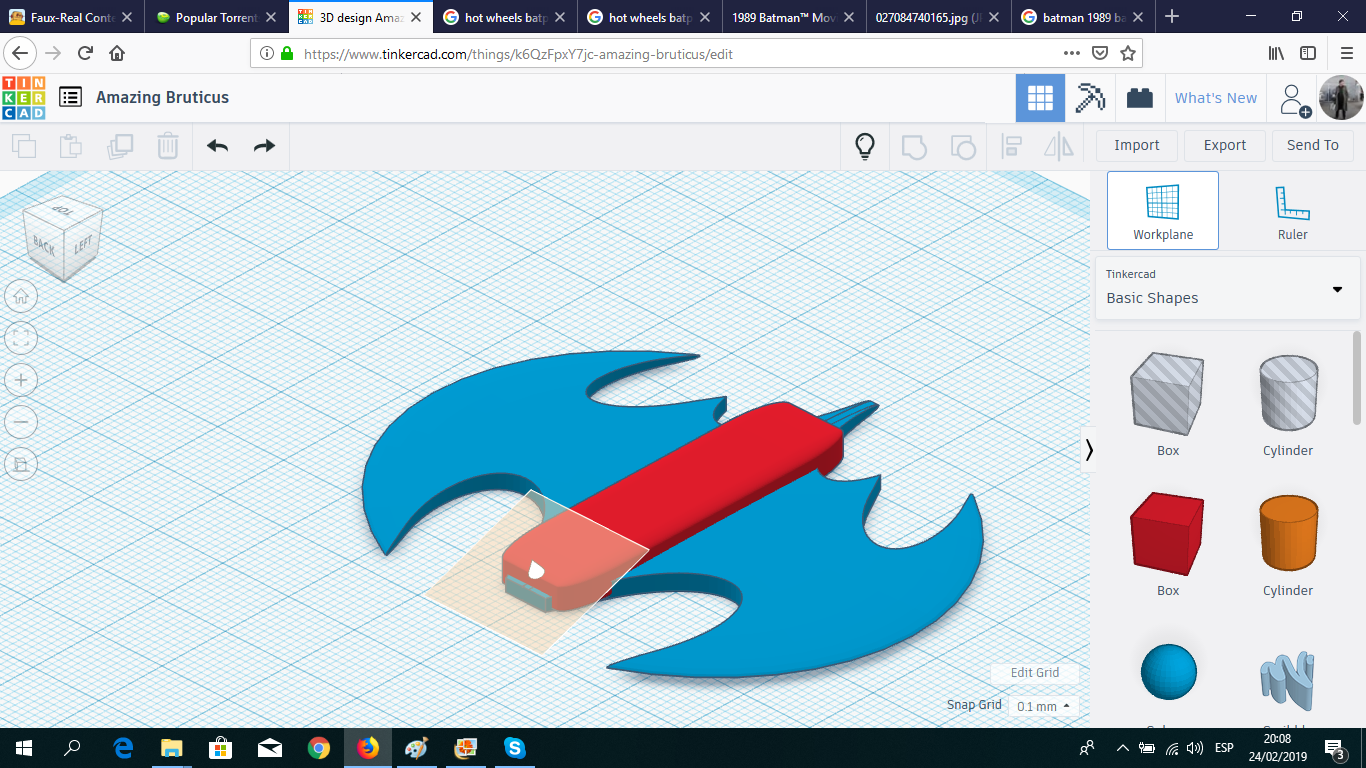Image resolution: width=1366 pixels, height=768 pixels.
Task: Bookmark this page with the star
Action: click(1128, 54)
